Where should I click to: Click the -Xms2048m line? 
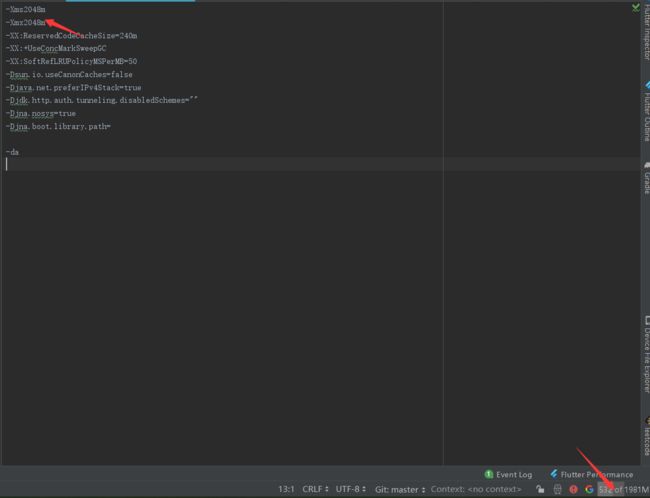pos(26,9)
